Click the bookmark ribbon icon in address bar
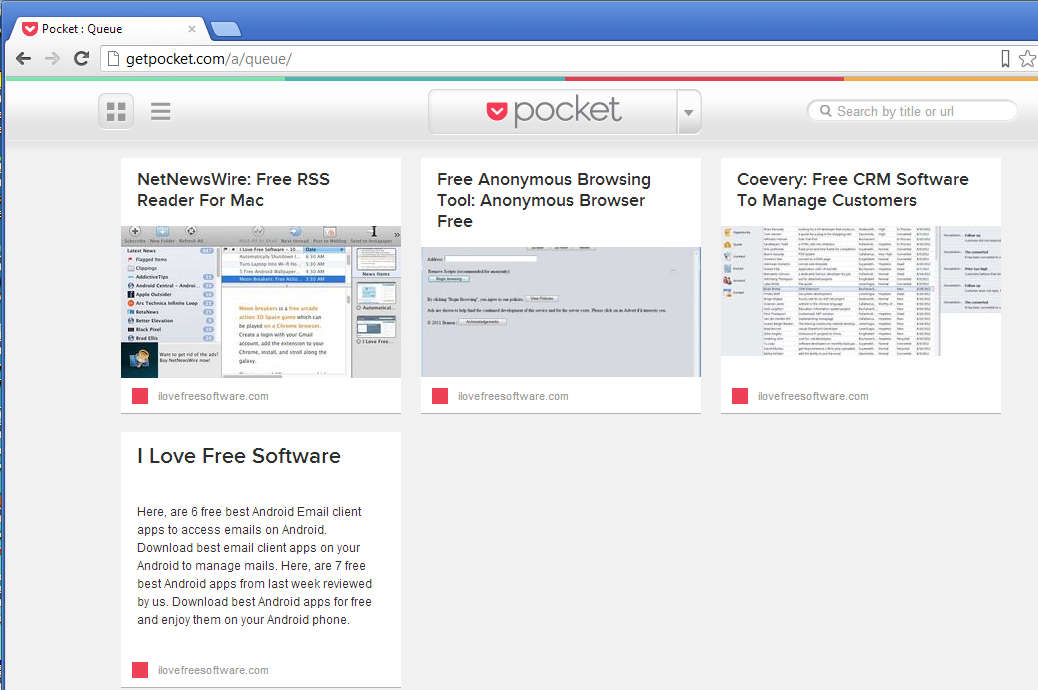 (x=1005, y=59)
